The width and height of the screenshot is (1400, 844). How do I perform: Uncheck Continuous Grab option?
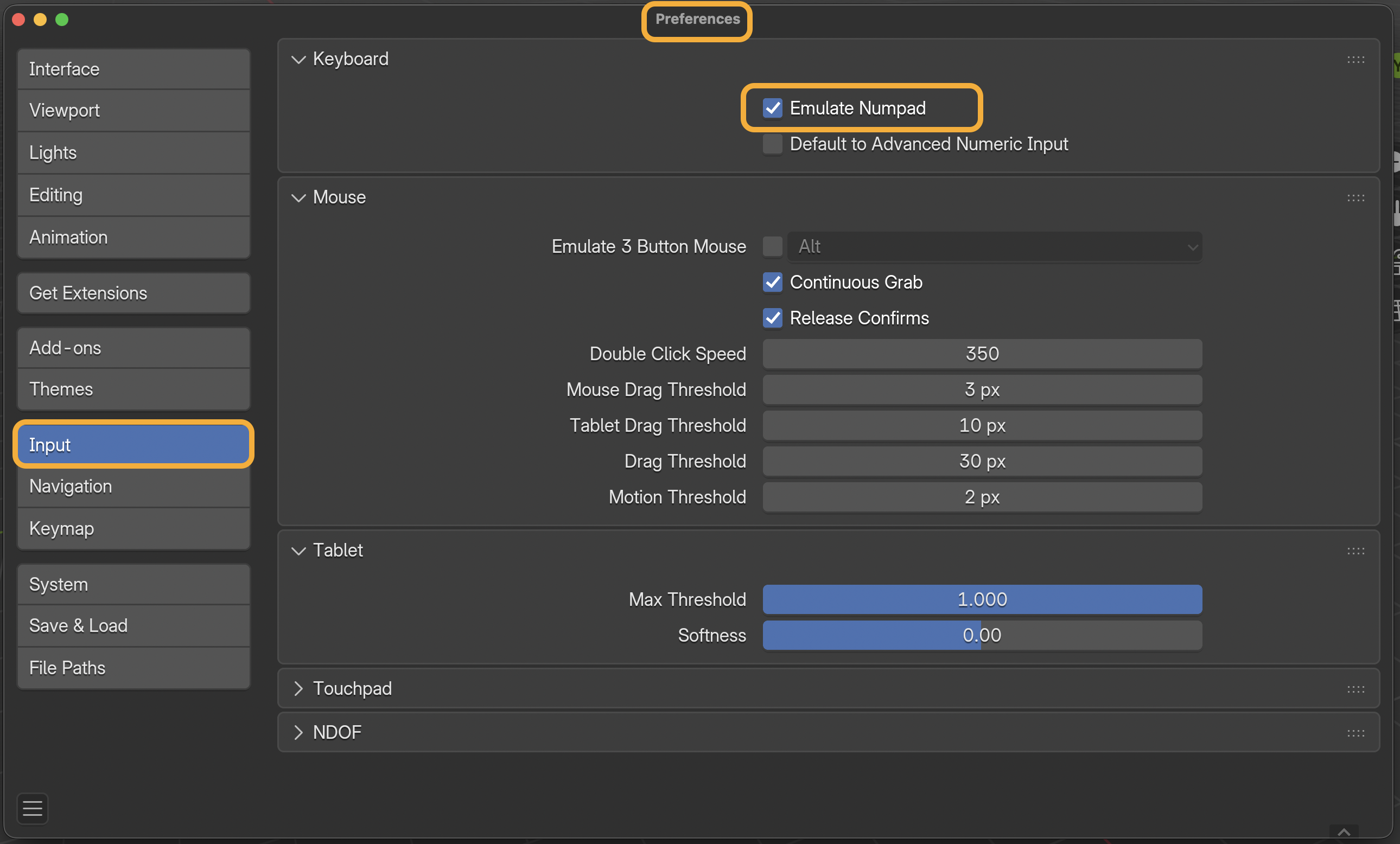(x=772, y=282)
